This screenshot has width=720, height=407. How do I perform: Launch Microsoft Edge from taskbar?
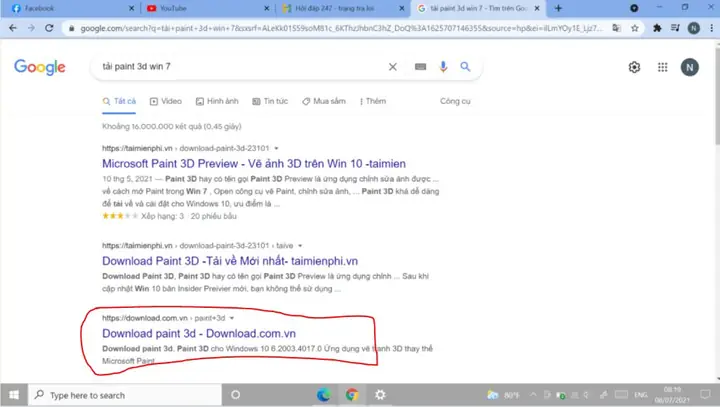(x=324, y=395)
